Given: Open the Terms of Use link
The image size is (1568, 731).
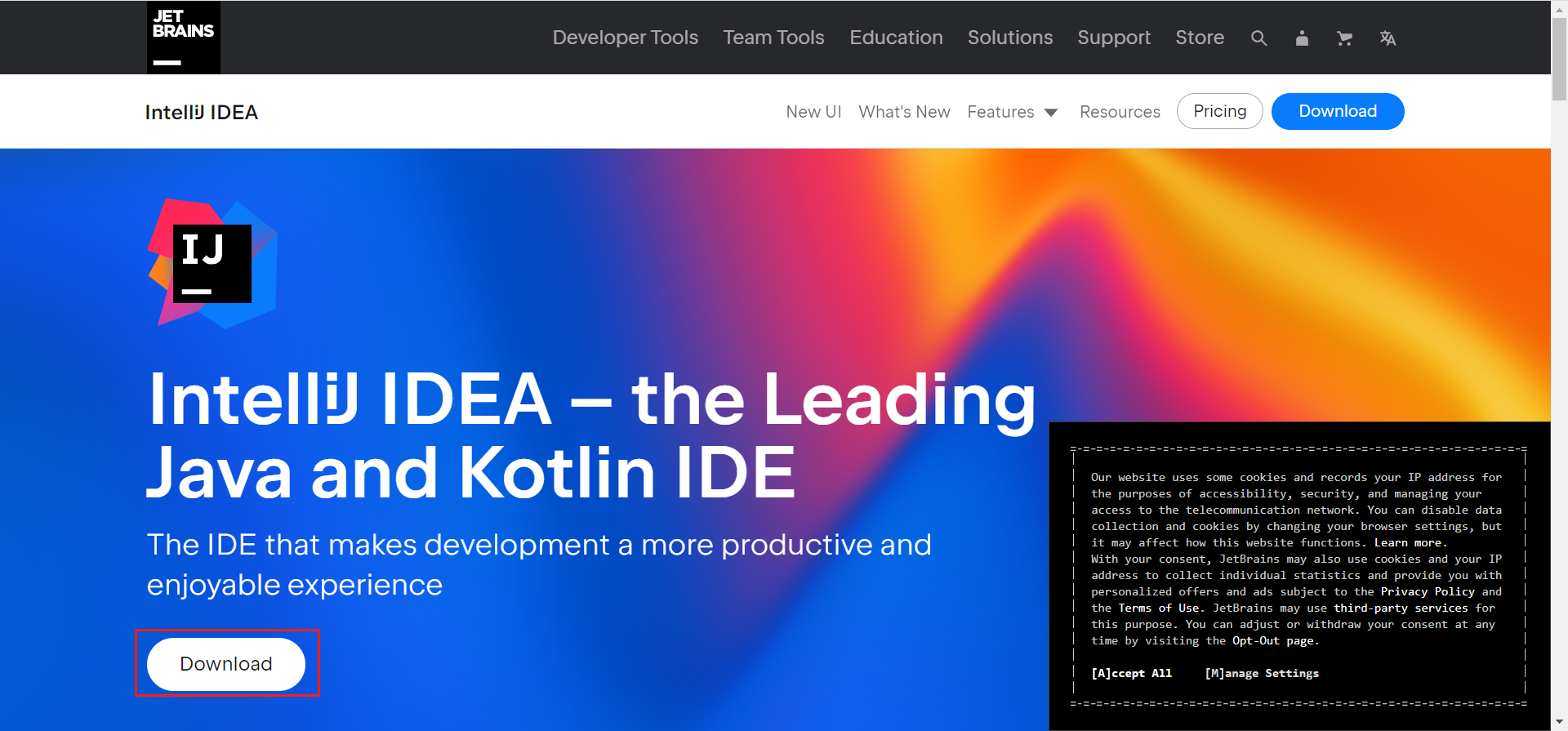Looking at the screenshot, I should pyautogui.click(x=1159, y=608).
